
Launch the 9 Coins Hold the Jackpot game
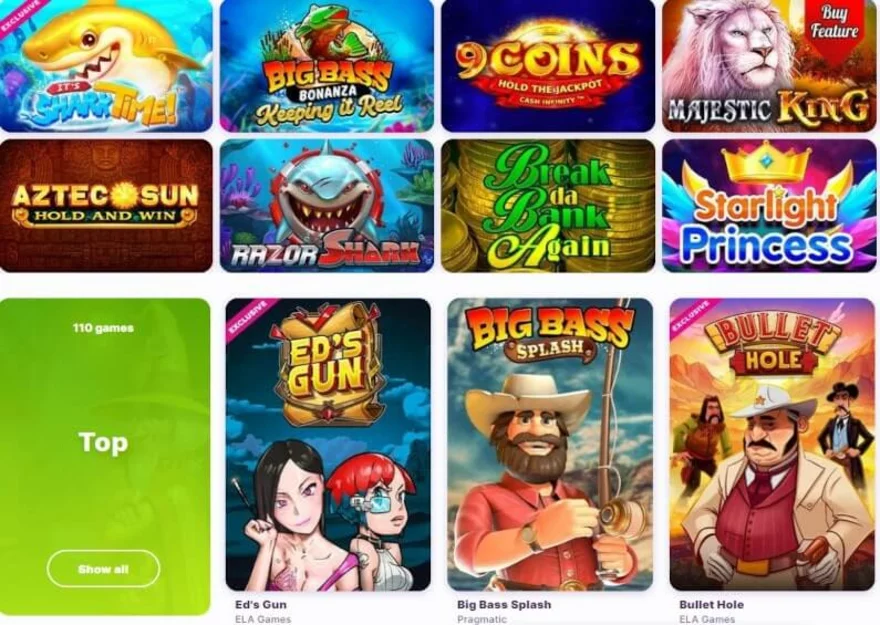[x=548, y=66]
